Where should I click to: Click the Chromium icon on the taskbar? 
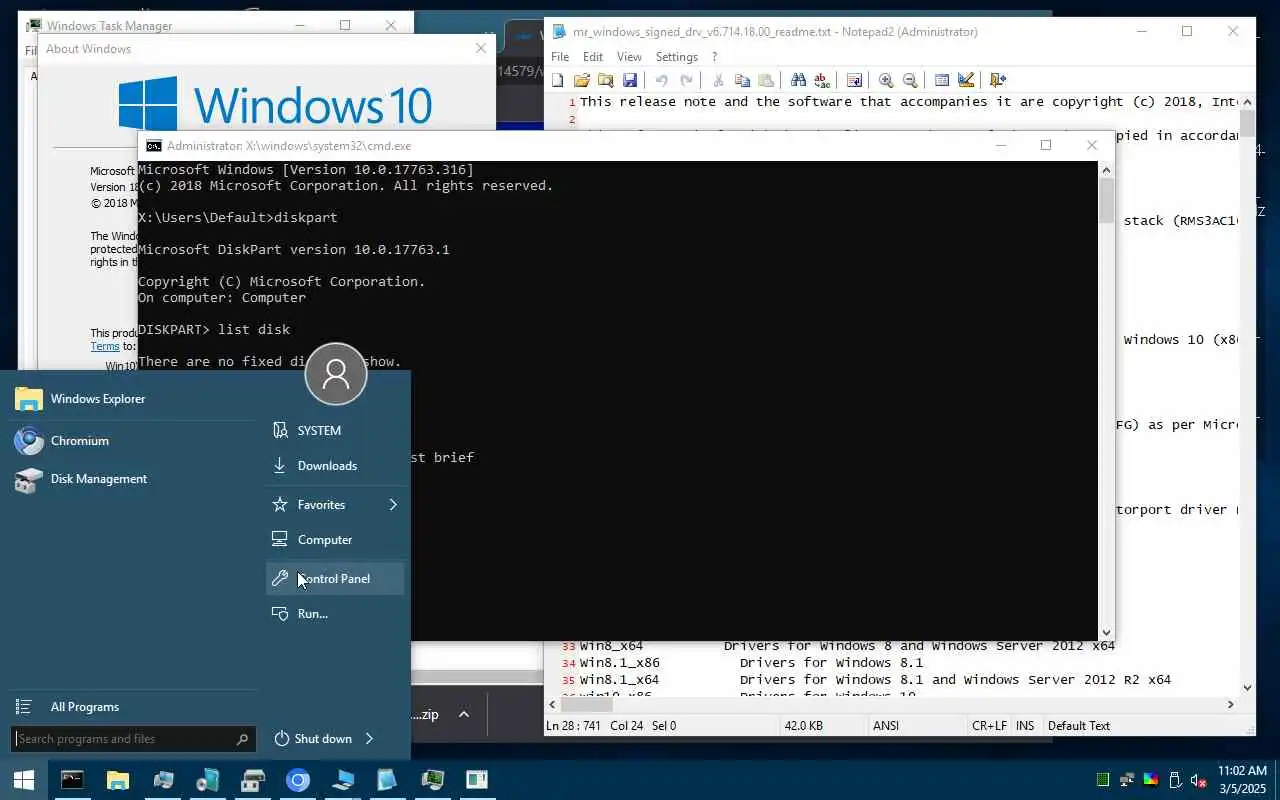tap(298, 780)
